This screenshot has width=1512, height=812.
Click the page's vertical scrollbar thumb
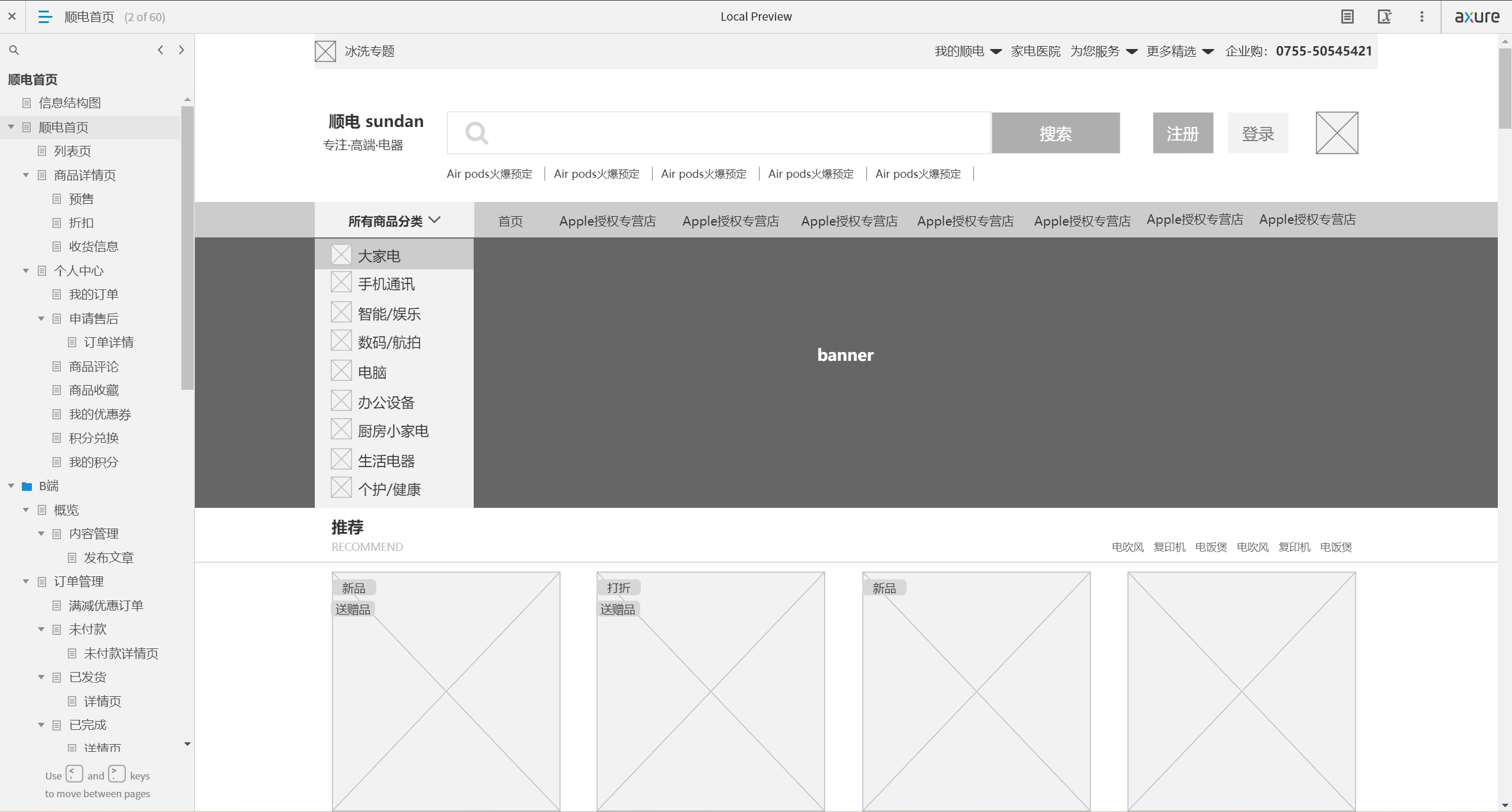click(1505, 89)
